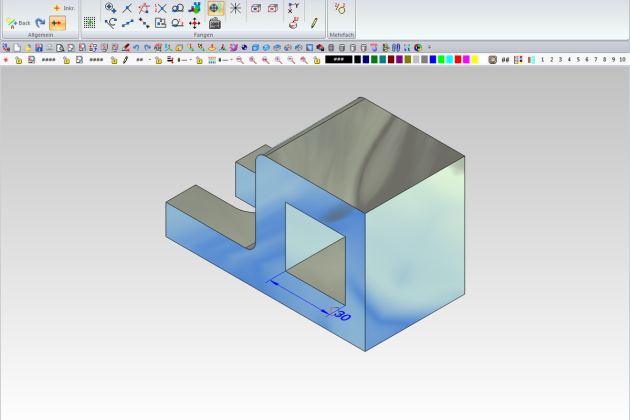Click the four-way red arrows snap icon
Screen dimensions: 630x420
click(194, 22)
